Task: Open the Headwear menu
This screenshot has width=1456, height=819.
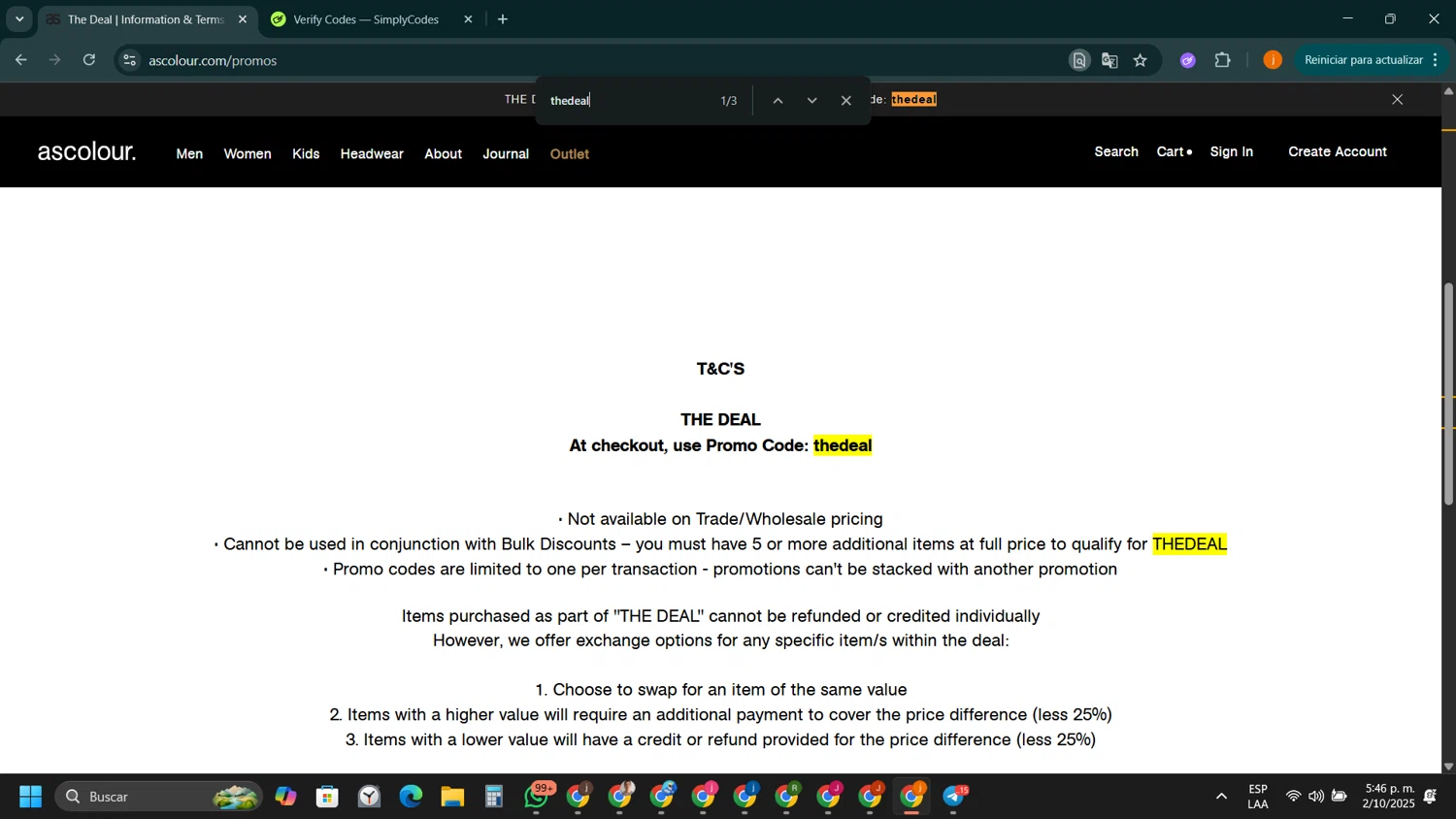Action: pos(372,154)
